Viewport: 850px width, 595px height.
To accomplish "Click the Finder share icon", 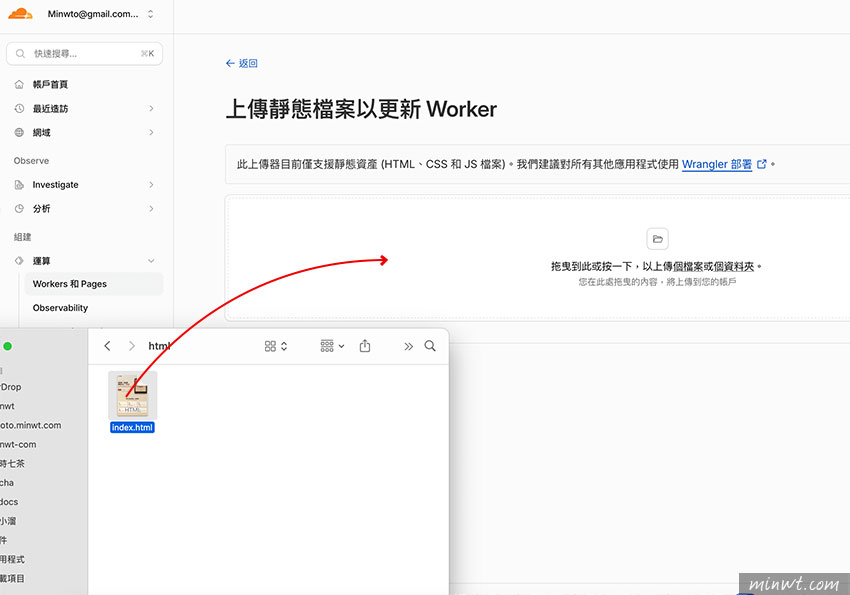I will tap(365, 346).
